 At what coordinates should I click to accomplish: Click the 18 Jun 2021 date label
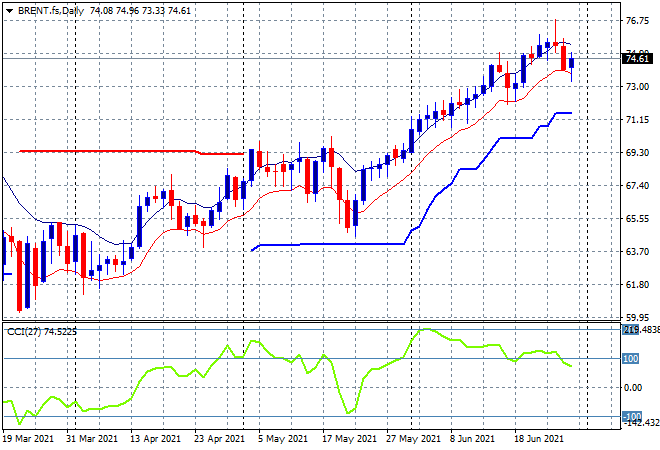tap(538, 439)
